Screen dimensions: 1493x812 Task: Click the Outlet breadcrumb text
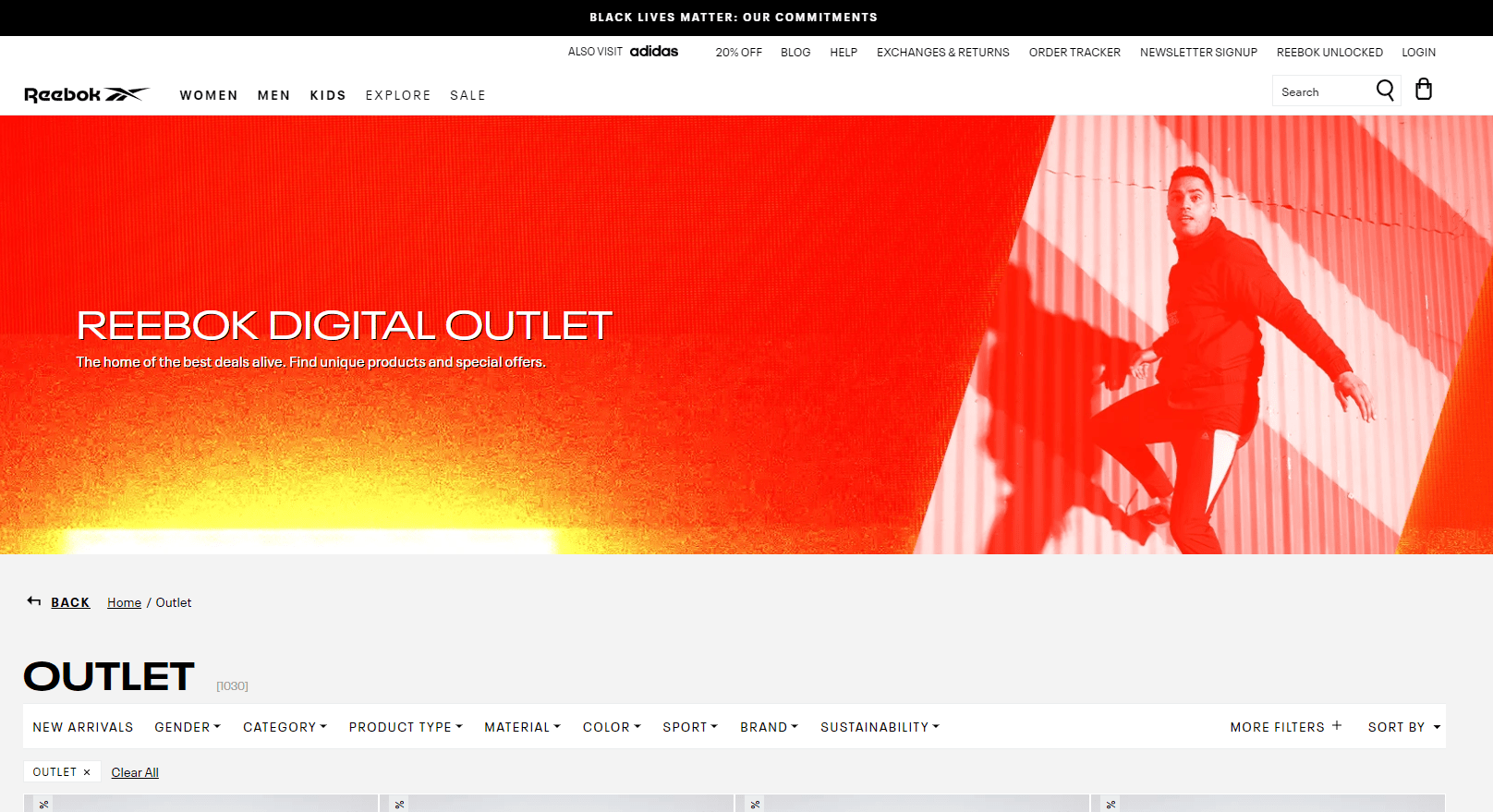174,602
